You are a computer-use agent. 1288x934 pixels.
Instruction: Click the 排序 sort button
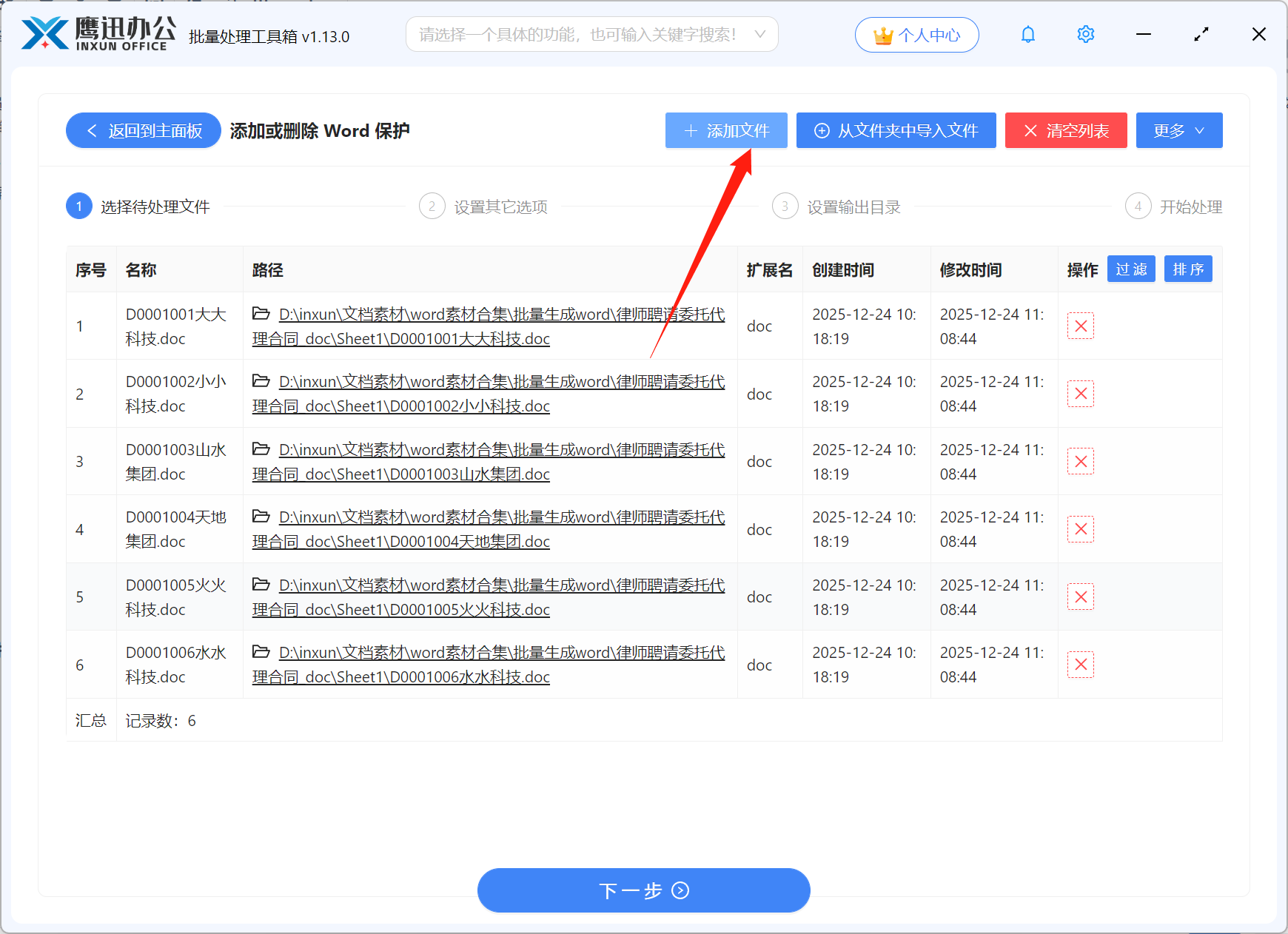click(x=1188, y=269)
